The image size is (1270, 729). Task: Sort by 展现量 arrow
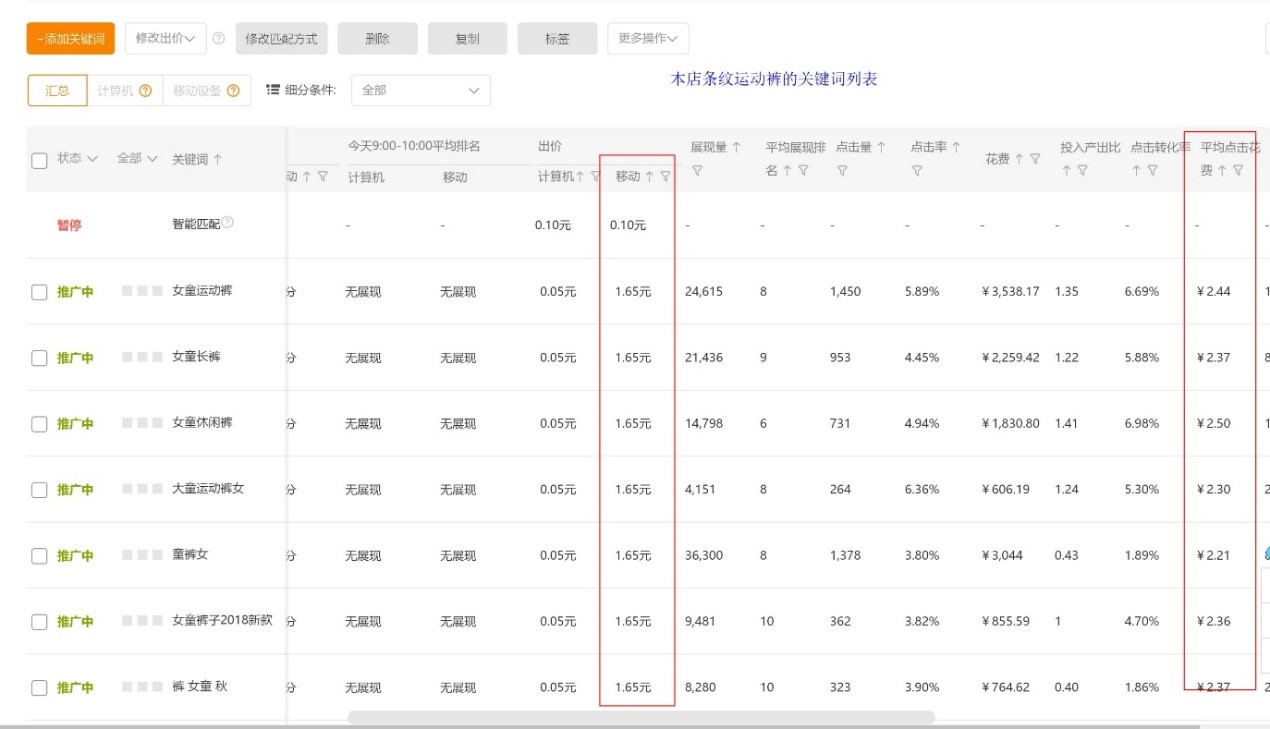pos(737,147)
